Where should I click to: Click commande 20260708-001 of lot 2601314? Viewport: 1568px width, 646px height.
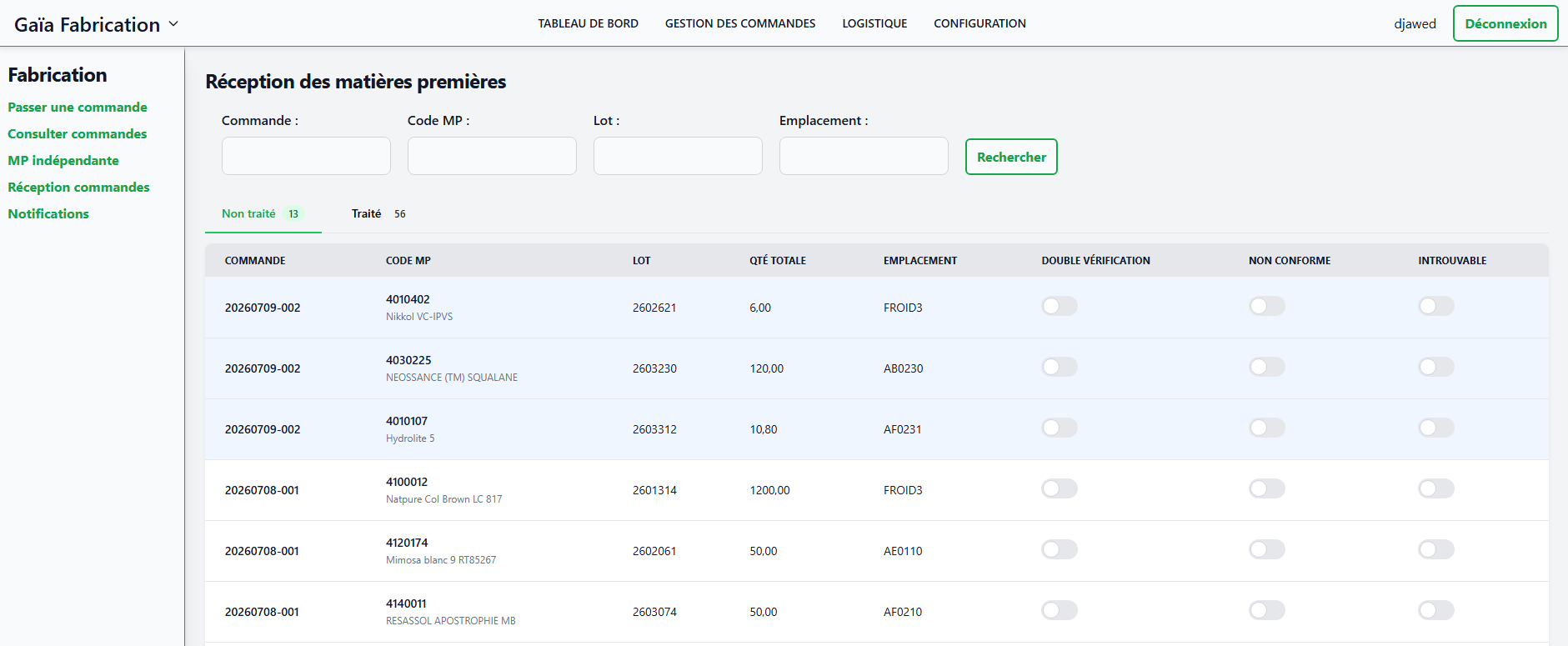coord(262,490)
